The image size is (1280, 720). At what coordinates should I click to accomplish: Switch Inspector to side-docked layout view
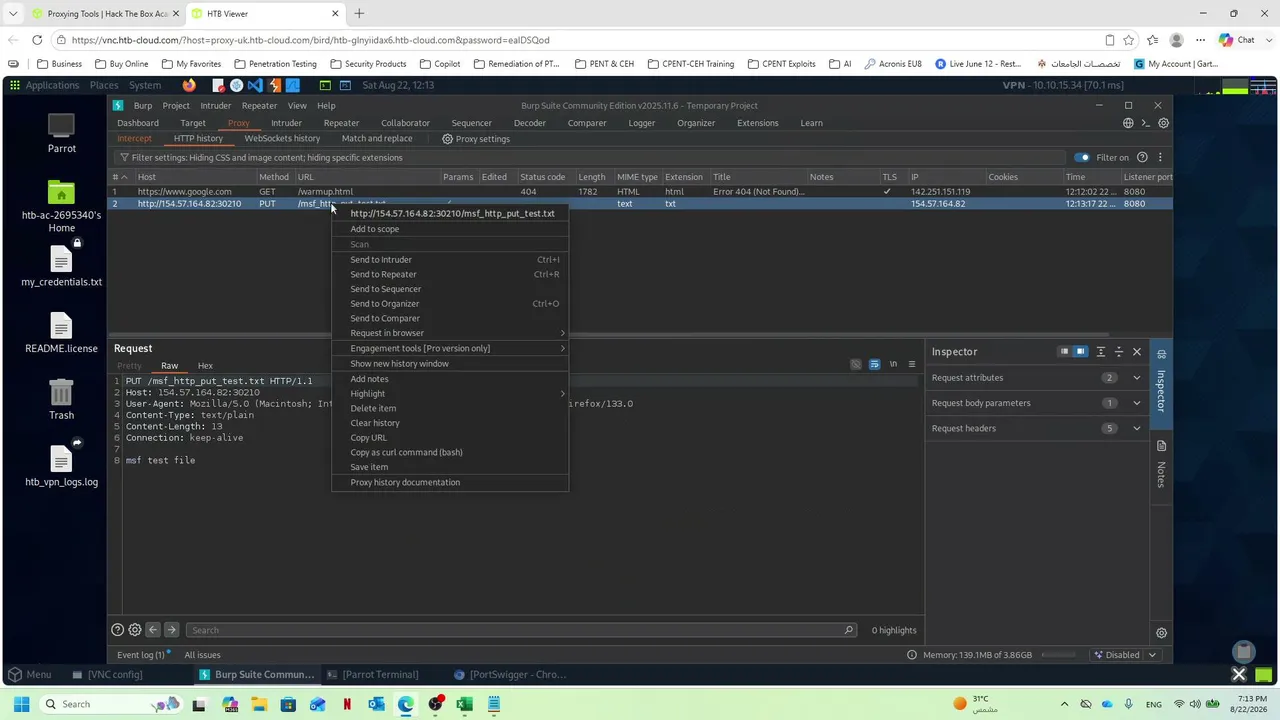click(x=1080, y=352)
